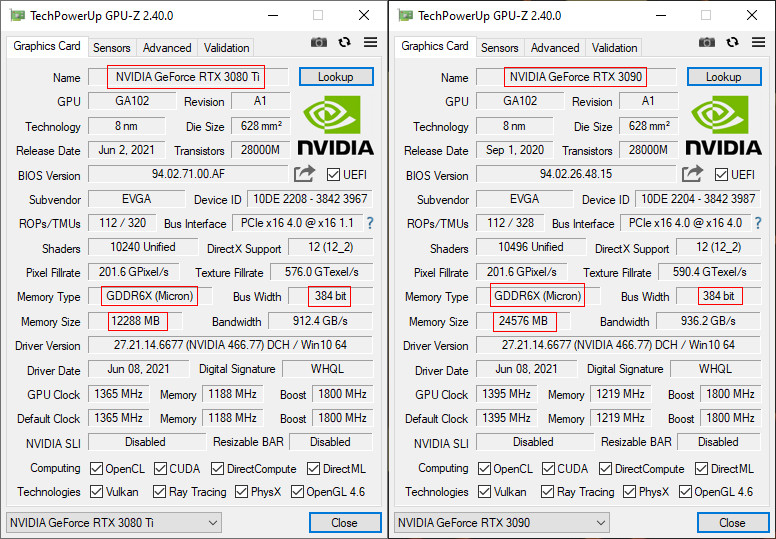Viewport: 776px width, 539px height.
Task: Toggle DirectML checkbox in 3080 Ti window
Action: click(x=313, y=468)
